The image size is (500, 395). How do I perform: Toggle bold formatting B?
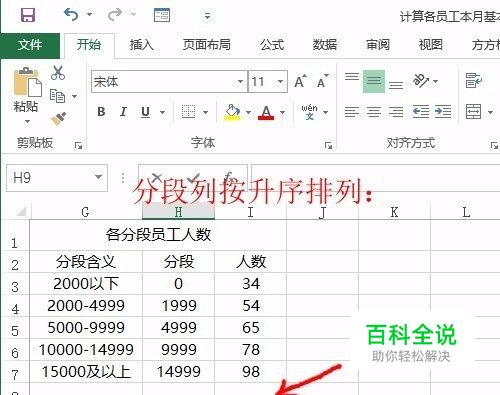[101, 112]
